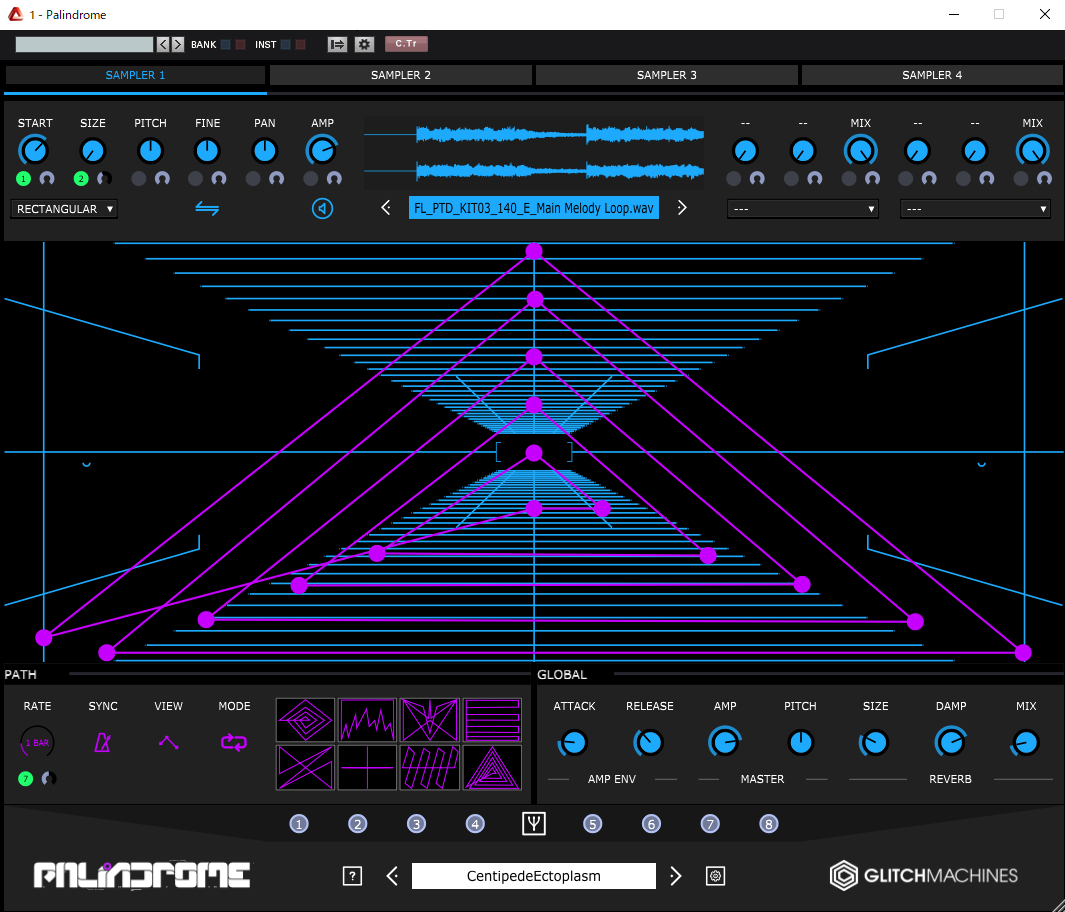The width and height of the screenshot is (1065, 912).
Task: Click the speaker audition icon
Action: [322, 208]
